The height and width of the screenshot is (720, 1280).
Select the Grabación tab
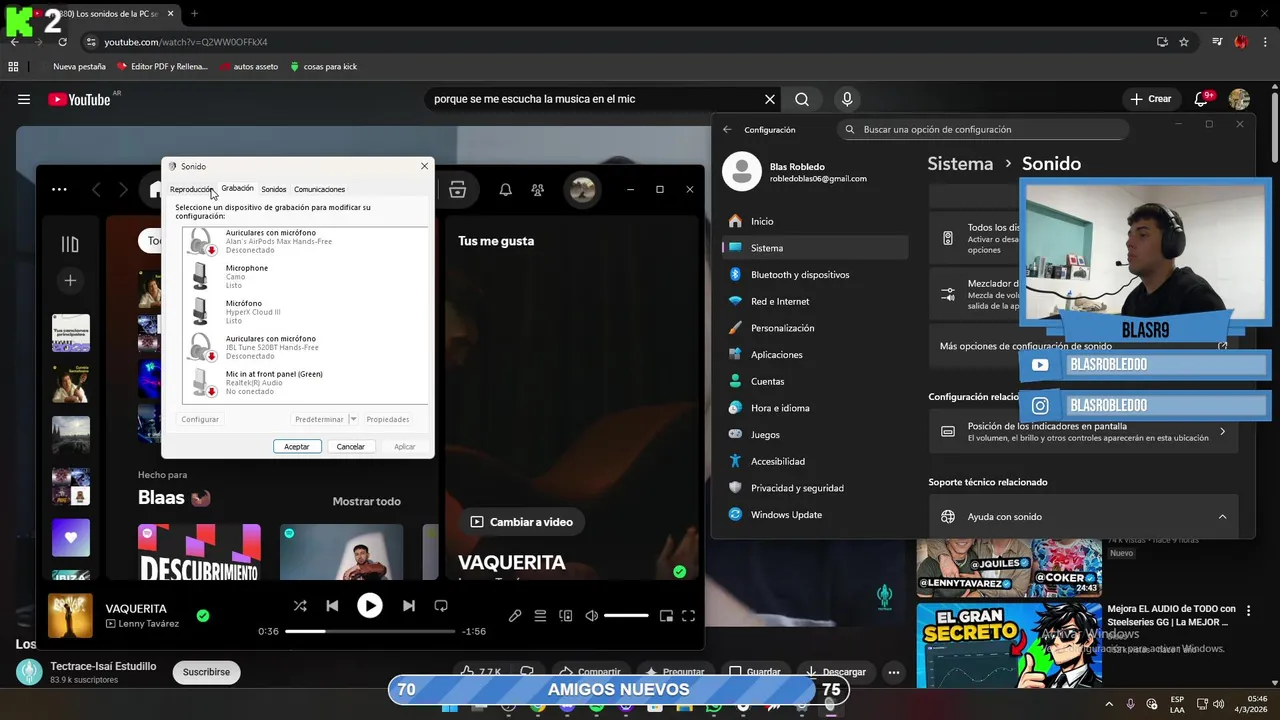pyautogui.click(x=237, y=188)
